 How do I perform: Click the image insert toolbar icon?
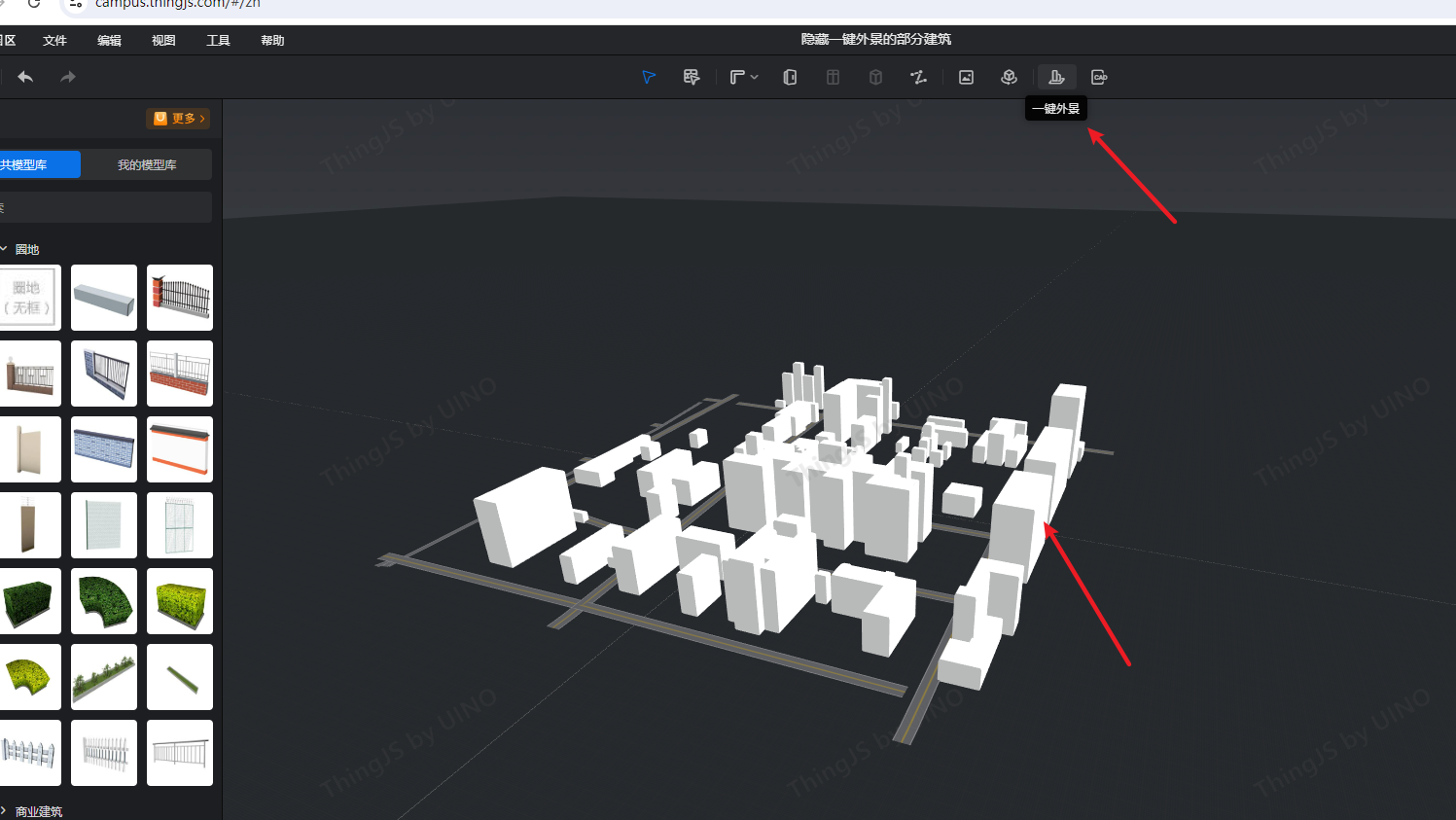tap(966, 77)
